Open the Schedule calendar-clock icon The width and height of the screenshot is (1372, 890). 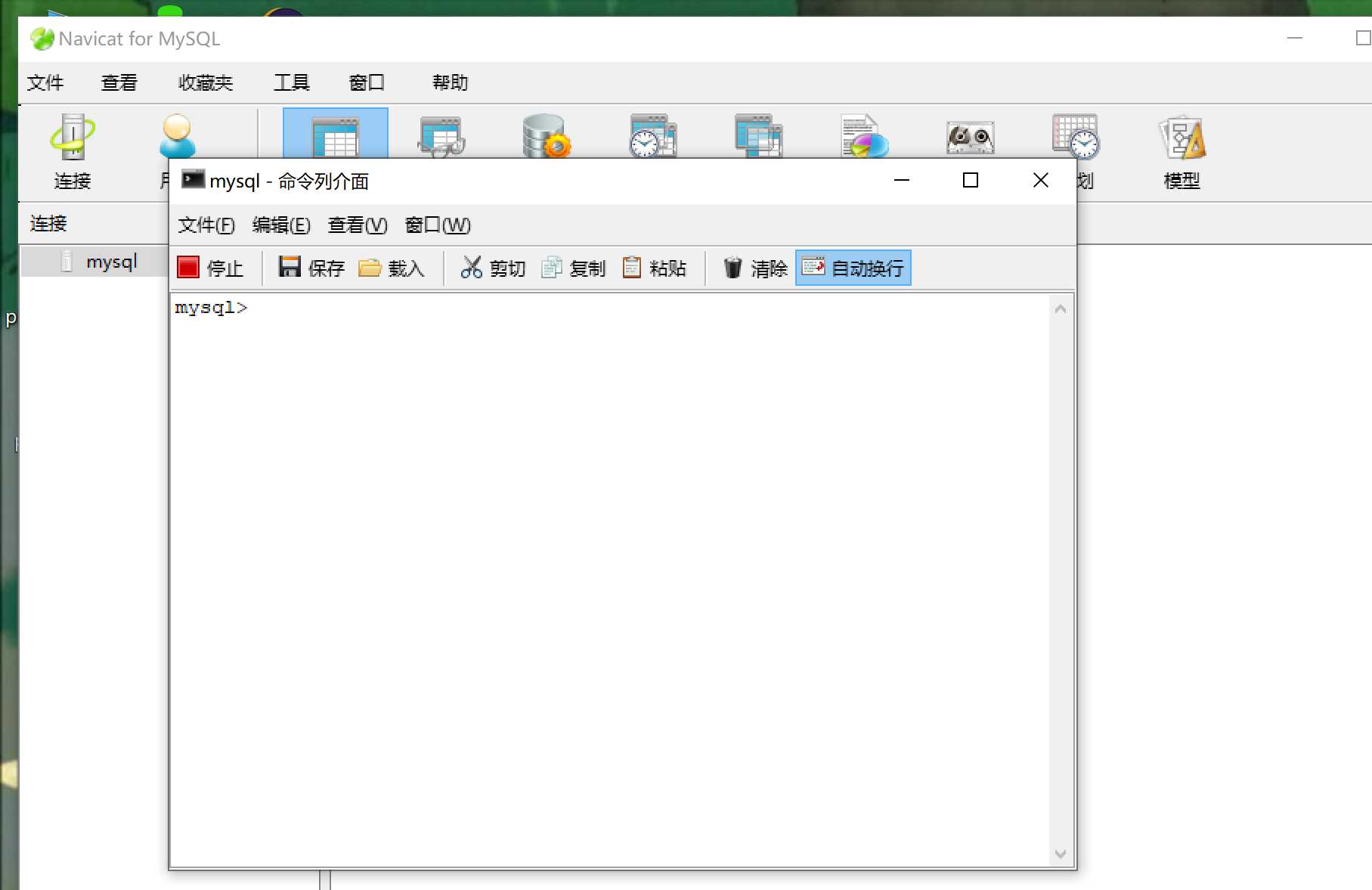(1076, 136)
